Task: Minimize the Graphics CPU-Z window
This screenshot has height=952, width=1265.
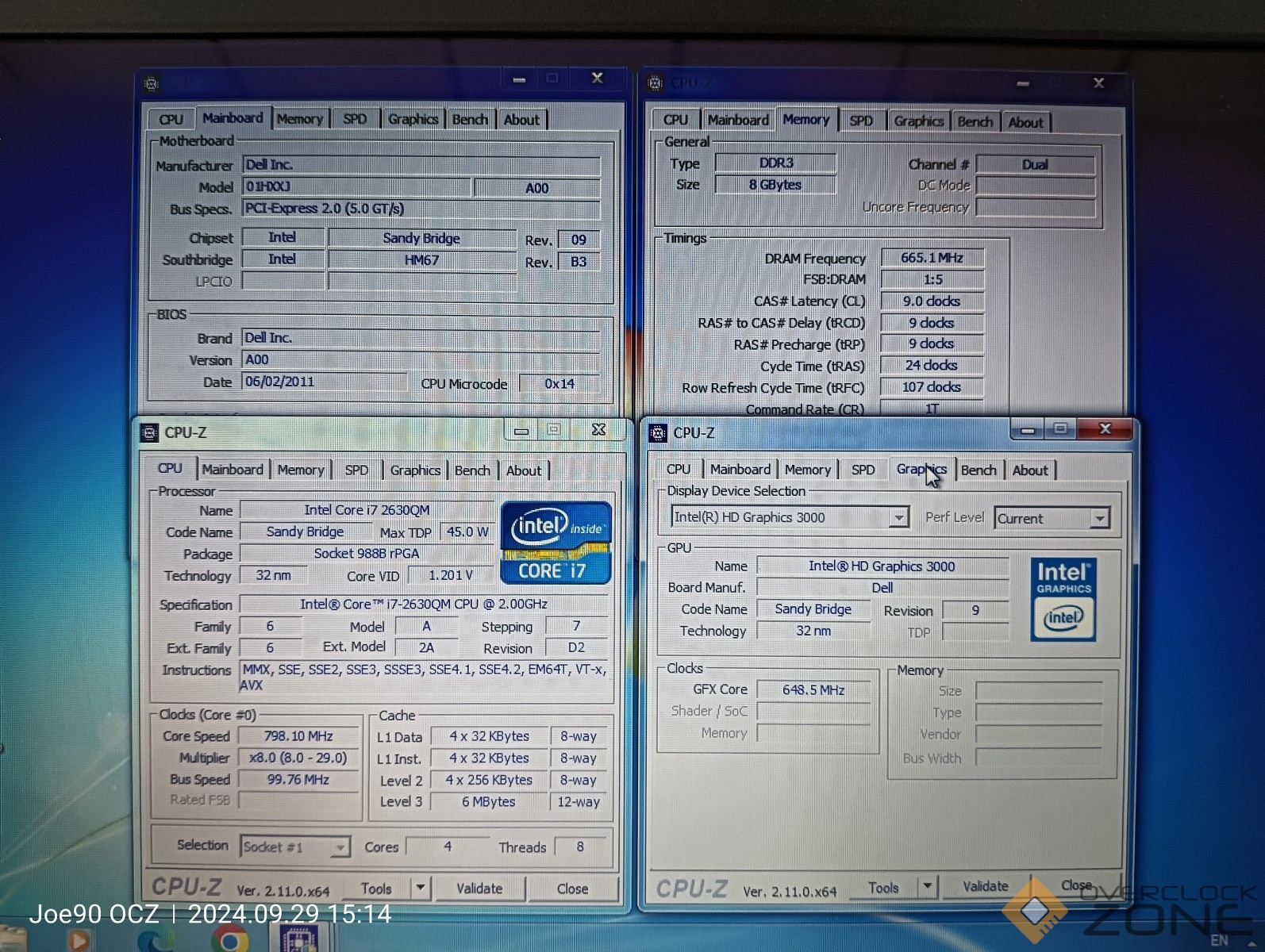Action: [x=1028, y=429]
